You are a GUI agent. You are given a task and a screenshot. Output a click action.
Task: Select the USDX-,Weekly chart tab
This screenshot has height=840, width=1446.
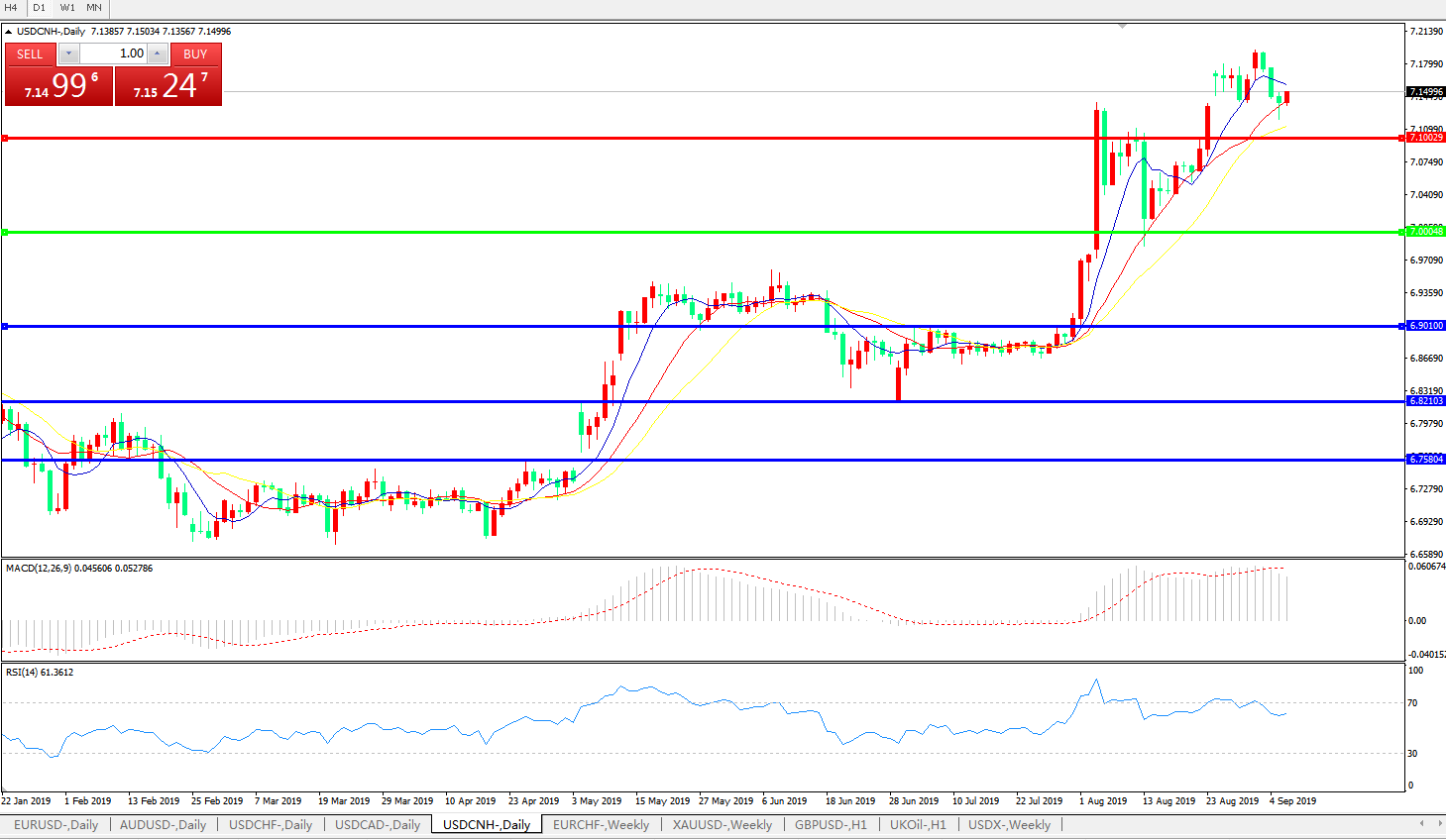pos(1009,824)
